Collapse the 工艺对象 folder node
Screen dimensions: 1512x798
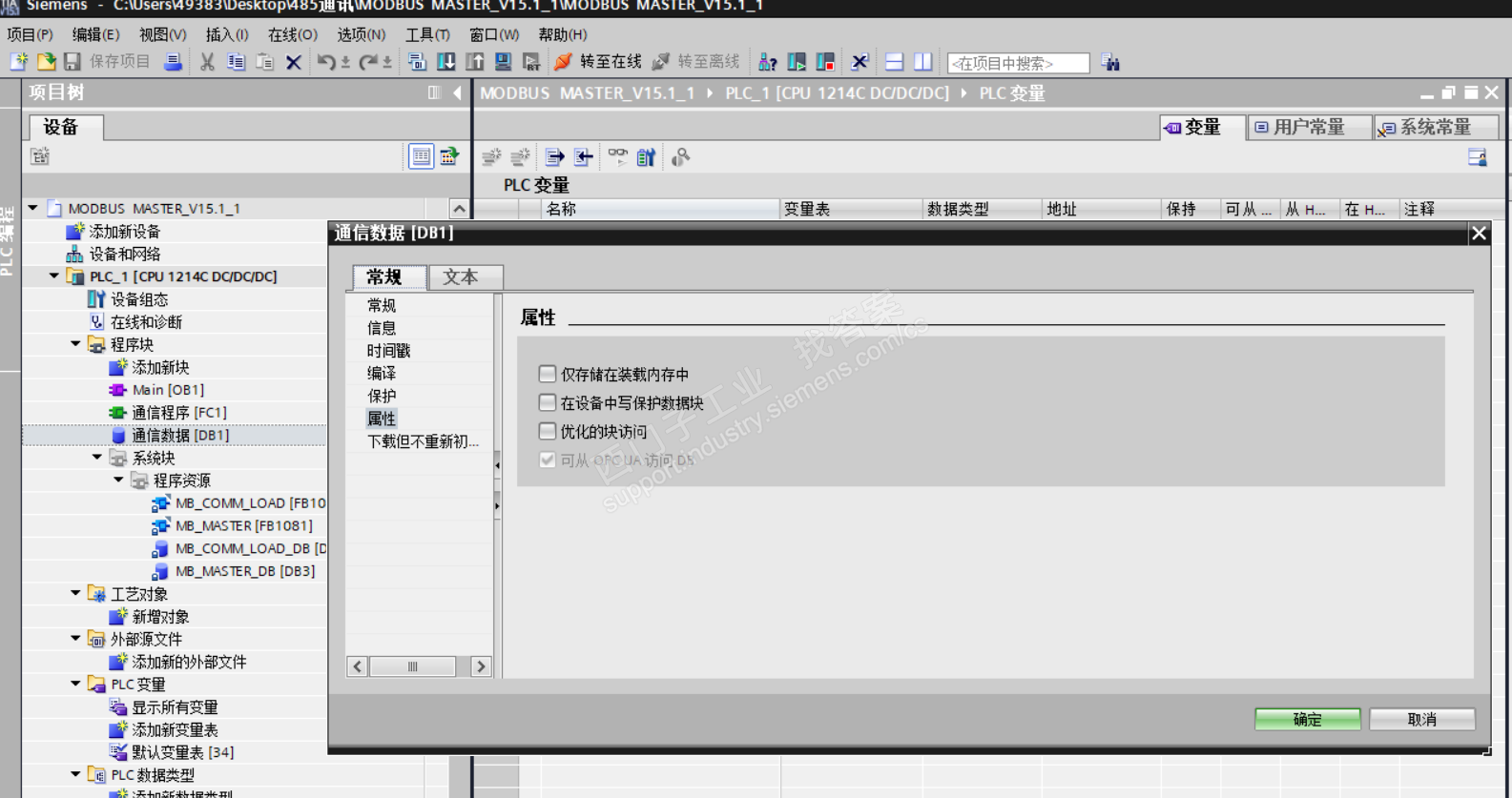pyautogui.click(x=76, y=594)
